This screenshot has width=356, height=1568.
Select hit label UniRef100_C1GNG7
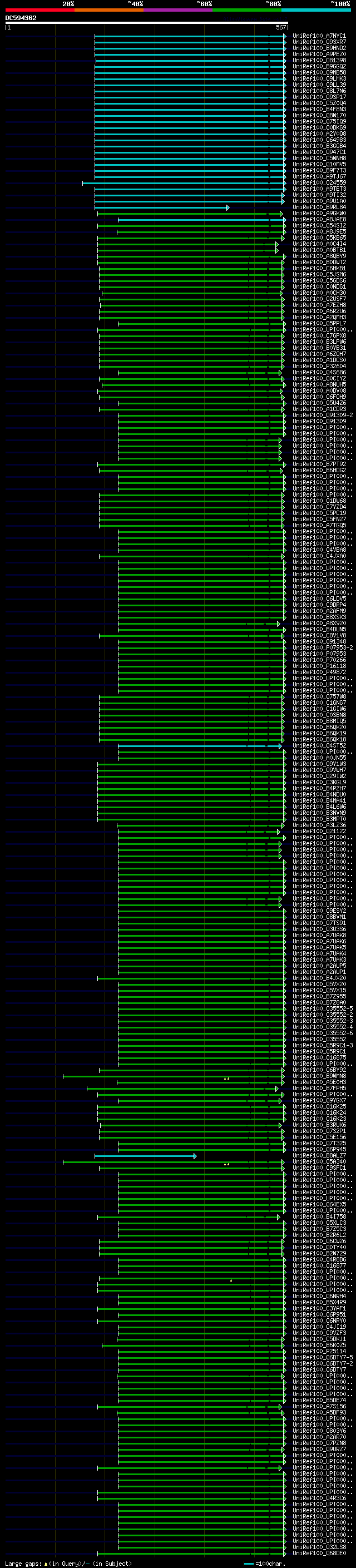[319, 703]
